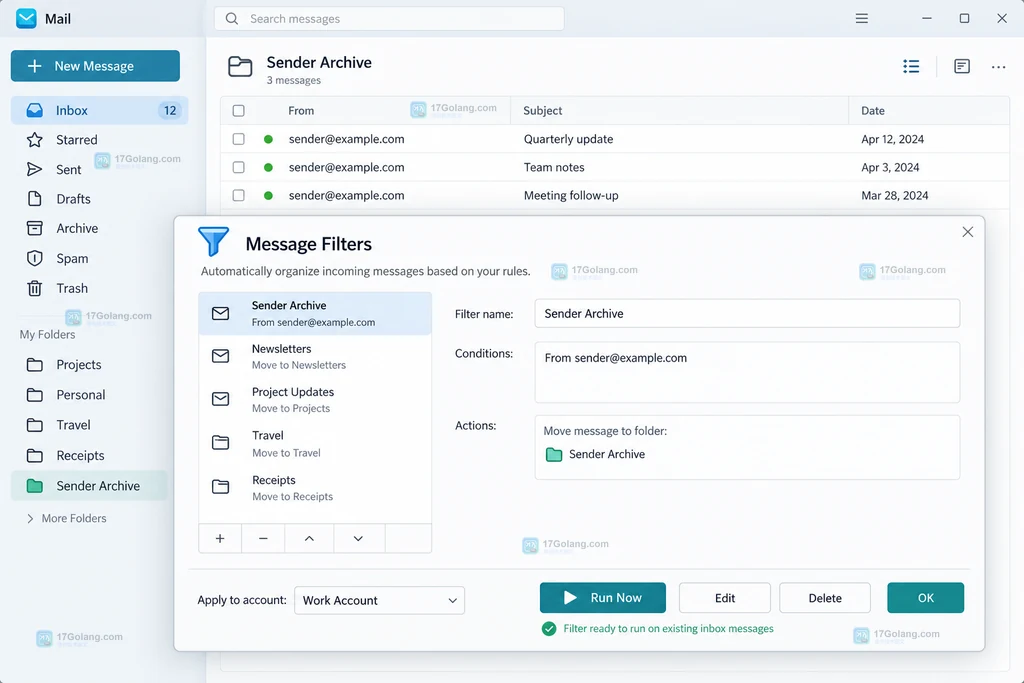Select Sender Archive folder in sidebar
Viewport: 1024px width, 683px height.
89,486
